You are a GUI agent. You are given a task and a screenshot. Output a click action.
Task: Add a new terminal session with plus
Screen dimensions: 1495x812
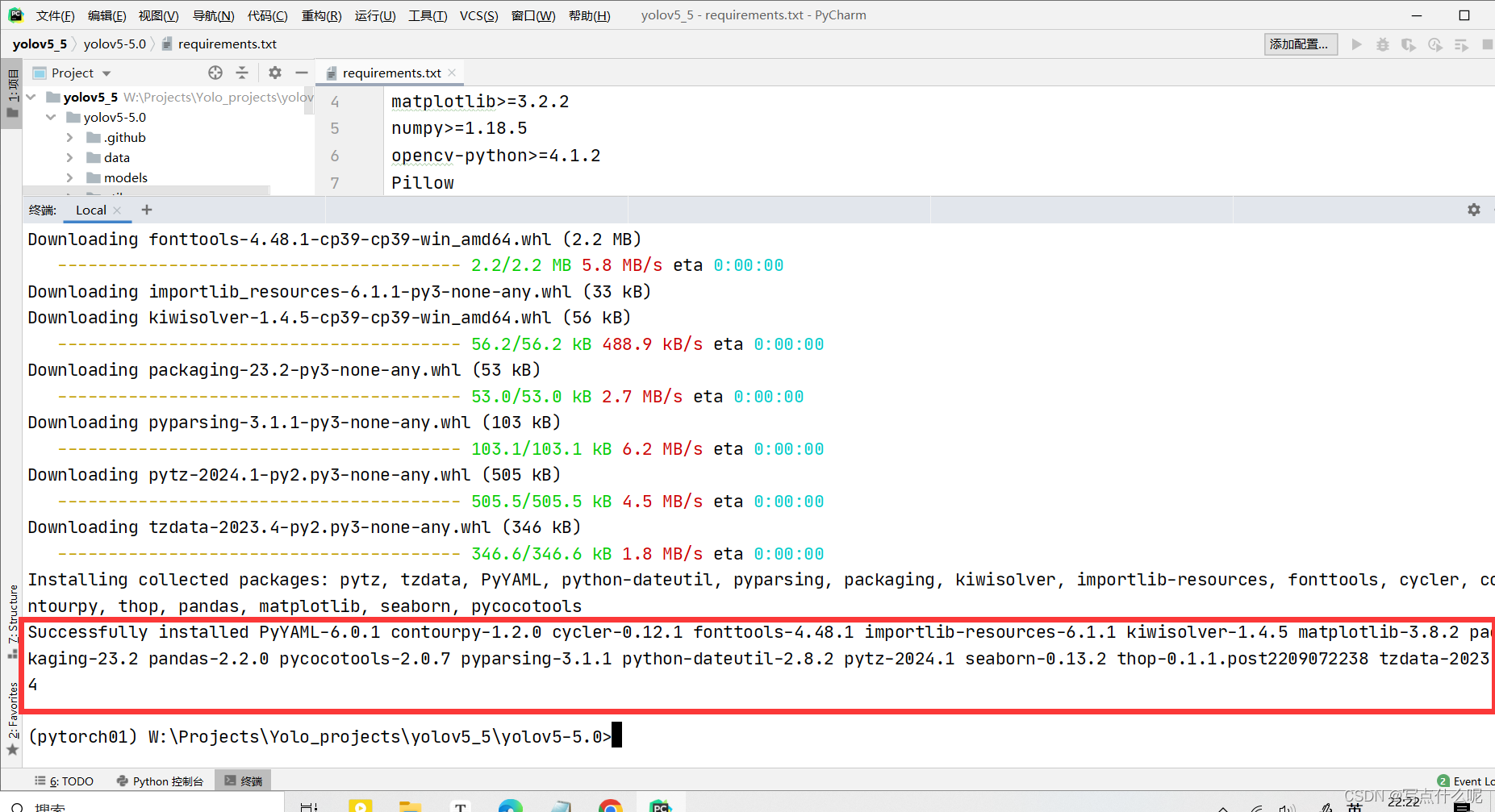tap(146, 210)
